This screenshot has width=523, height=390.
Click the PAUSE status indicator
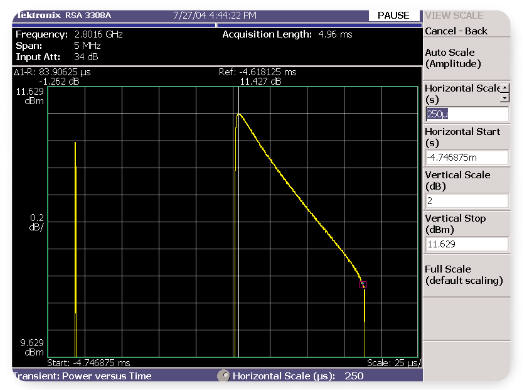click(x=393, y=16)
